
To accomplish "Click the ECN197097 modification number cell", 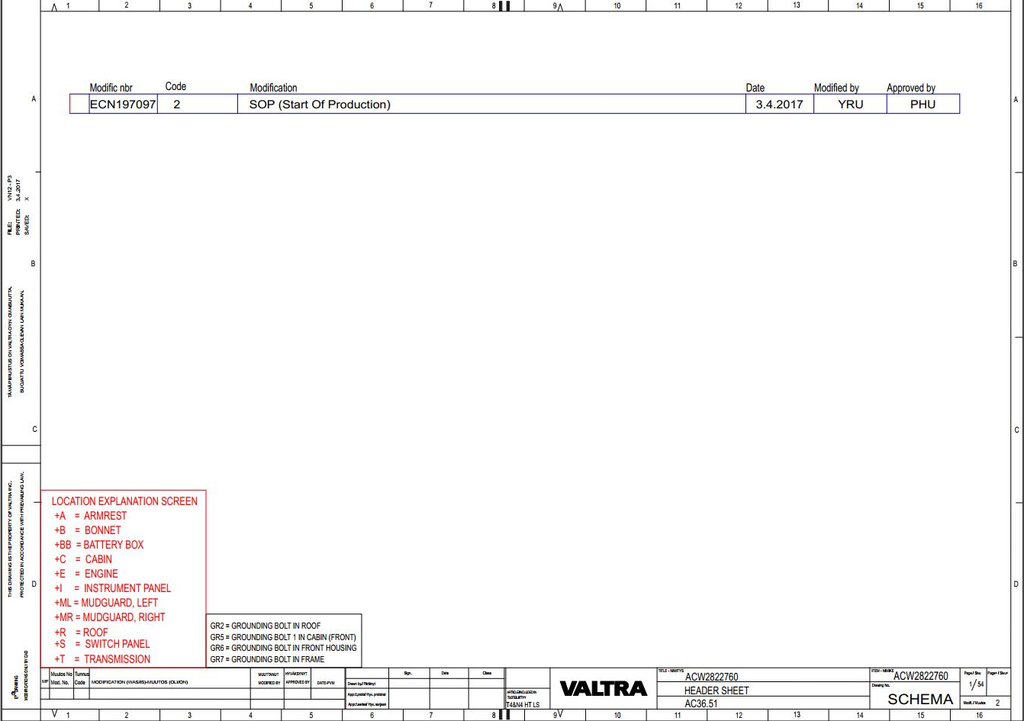I will tap(123, 104).
